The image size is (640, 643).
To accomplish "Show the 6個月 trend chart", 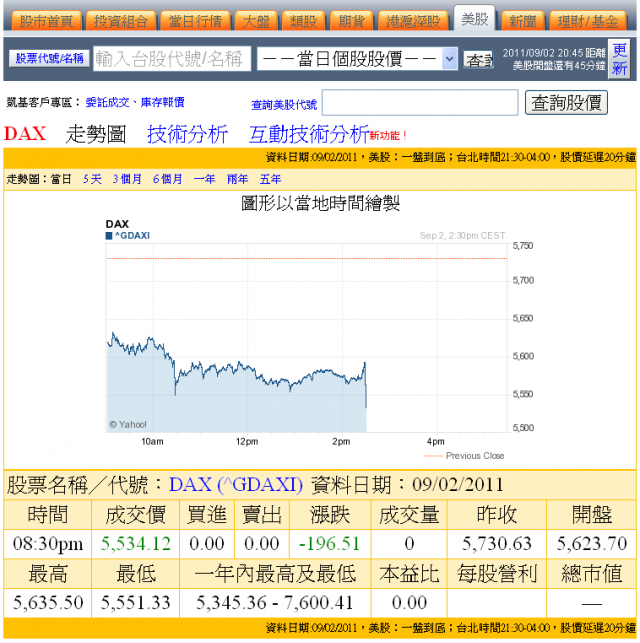I will click(167, 179).
